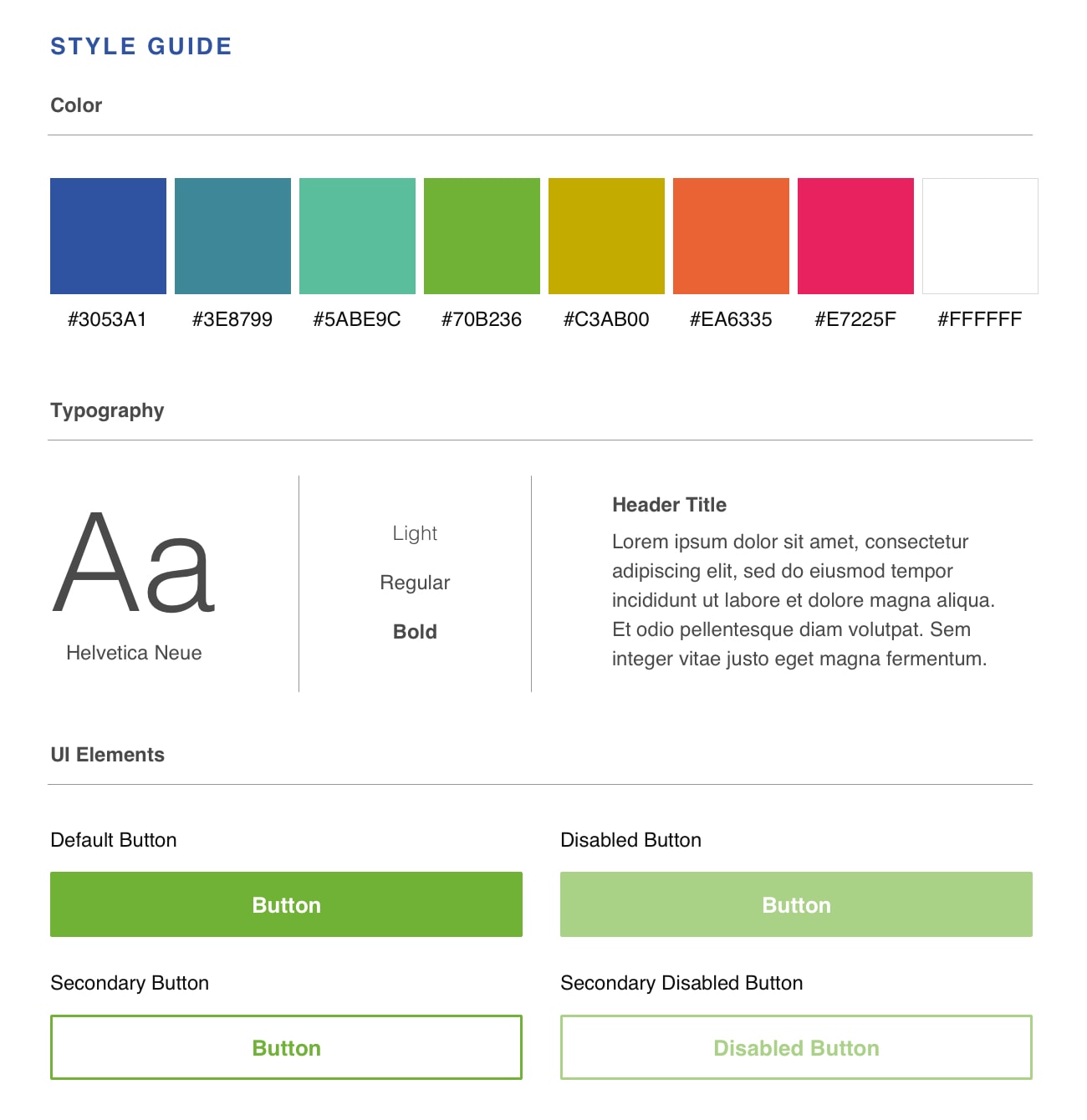Click the outlined secondary Button
Viewport: 1087px width, 1120px height.
click(x=286, y=1047)
